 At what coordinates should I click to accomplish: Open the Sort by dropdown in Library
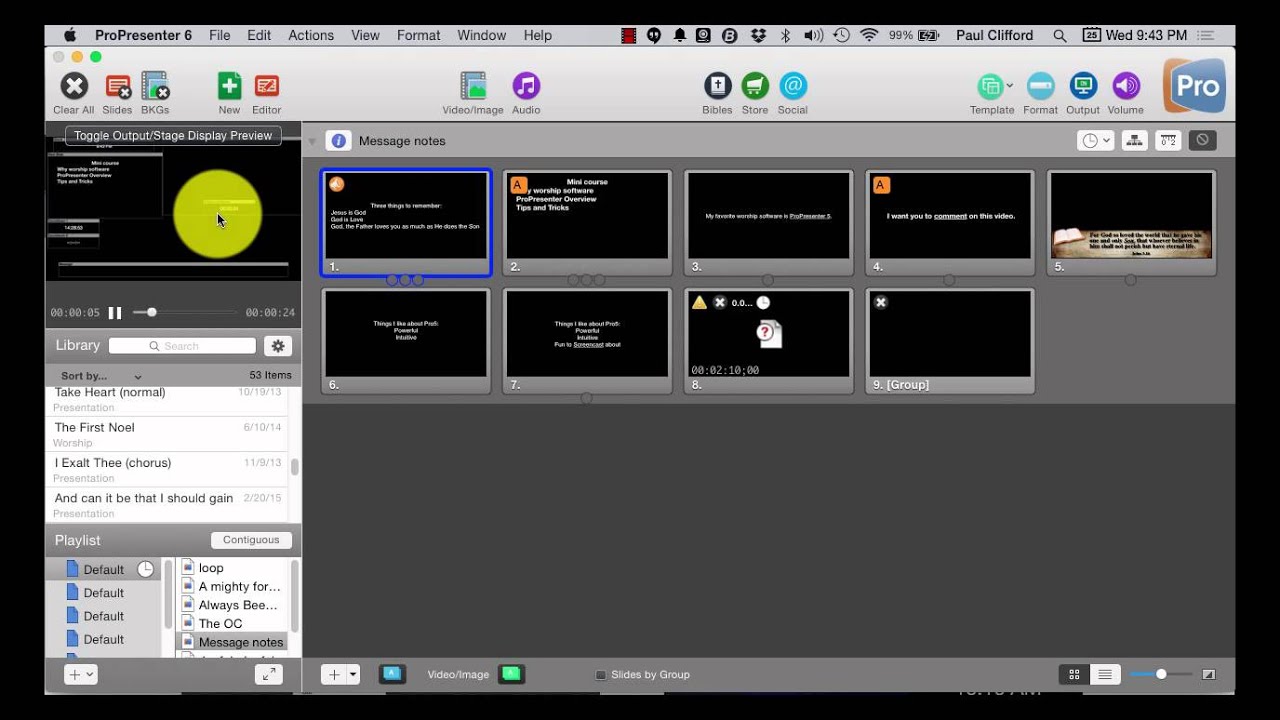click(101, 376)
